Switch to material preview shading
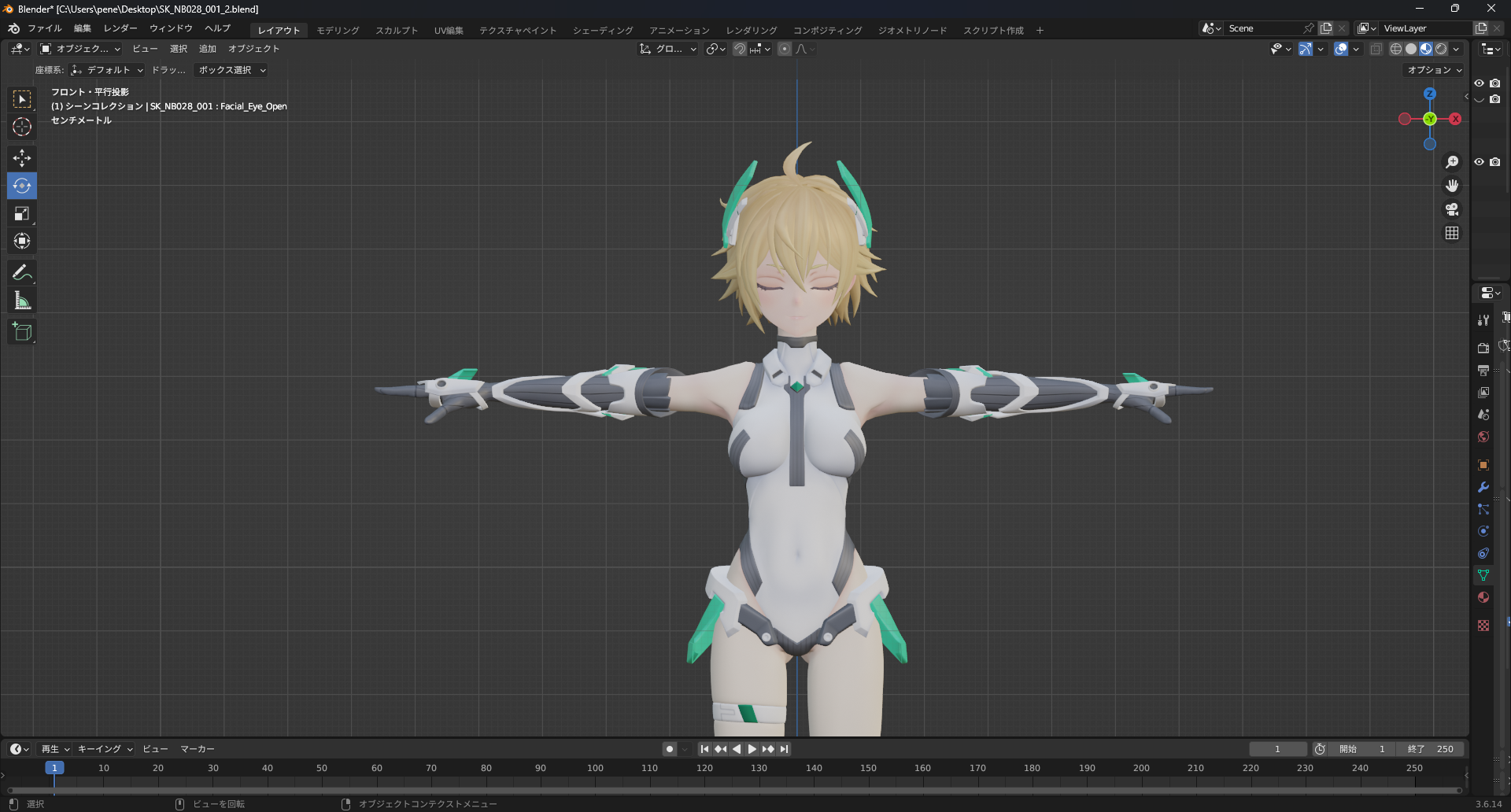 1426,49
